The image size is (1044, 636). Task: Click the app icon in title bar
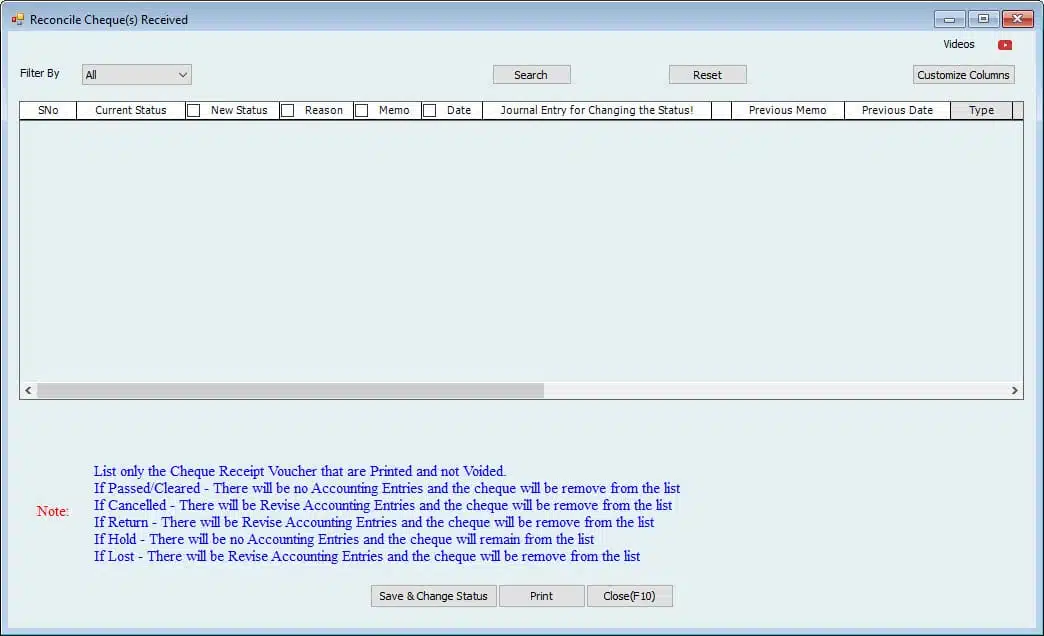(x=17, y=20)
